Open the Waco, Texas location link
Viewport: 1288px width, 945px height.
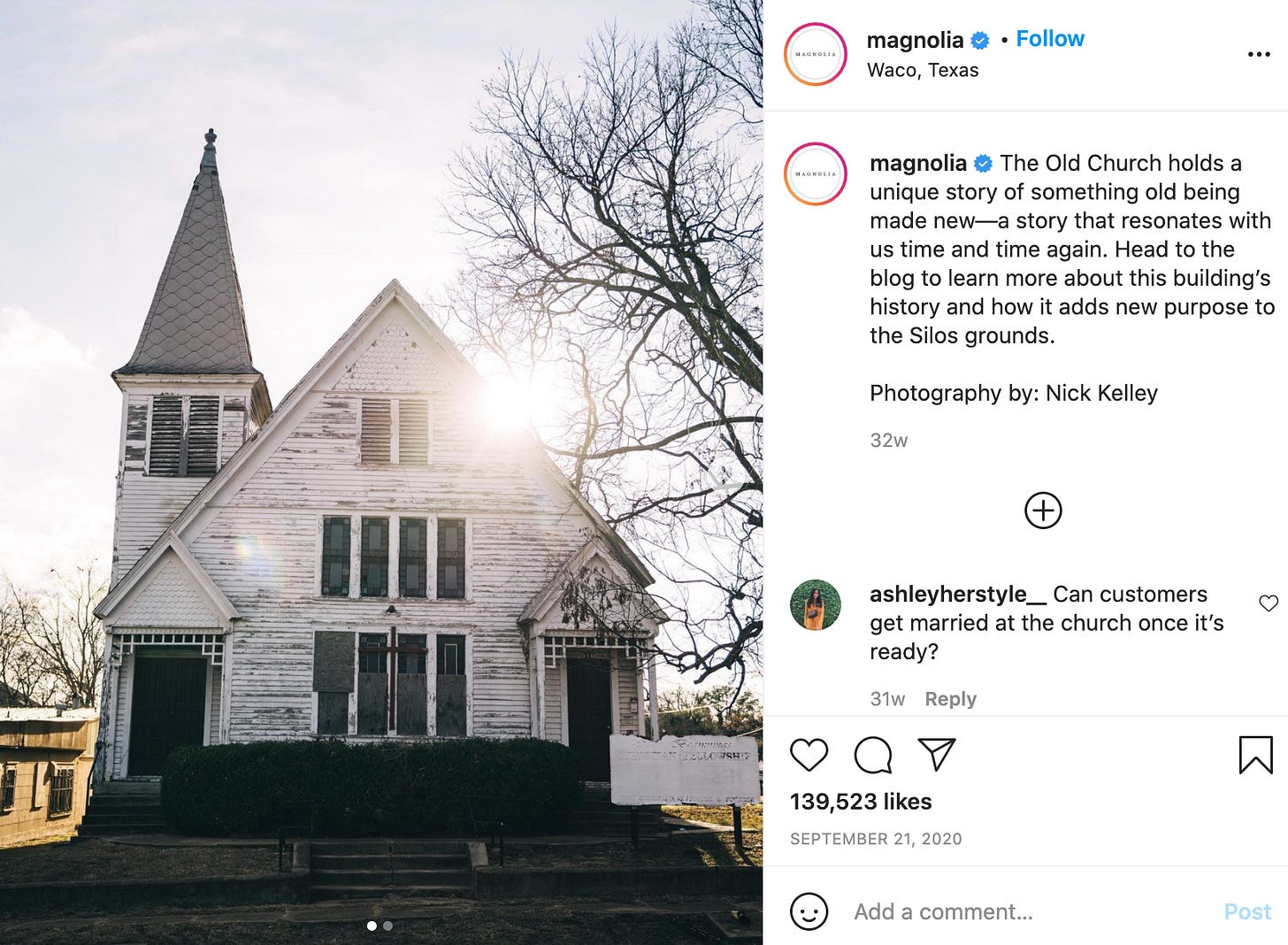pyautogui.click(x=923, y=70)
